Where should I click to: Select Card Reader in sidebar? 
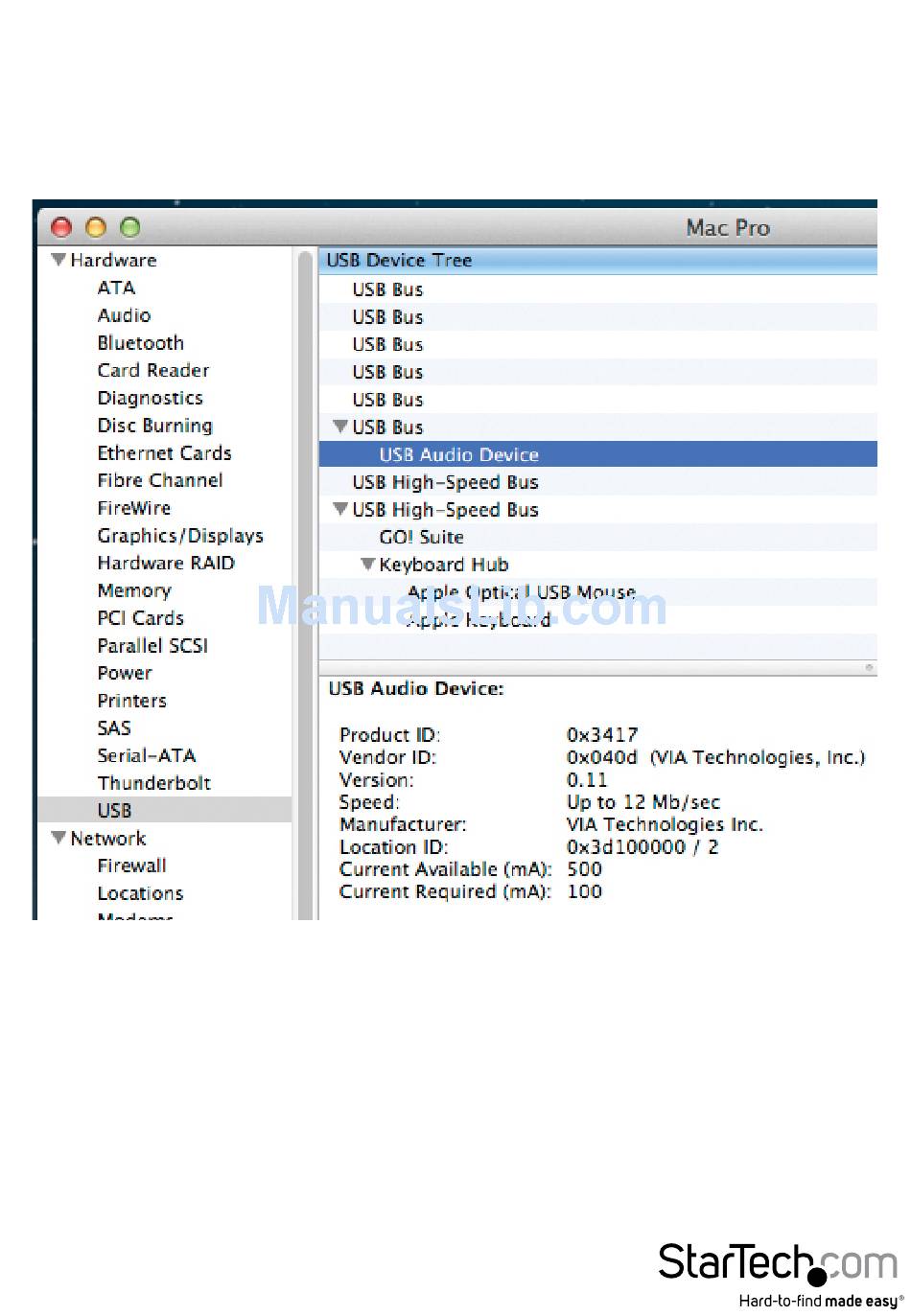(x=152, y=370)
